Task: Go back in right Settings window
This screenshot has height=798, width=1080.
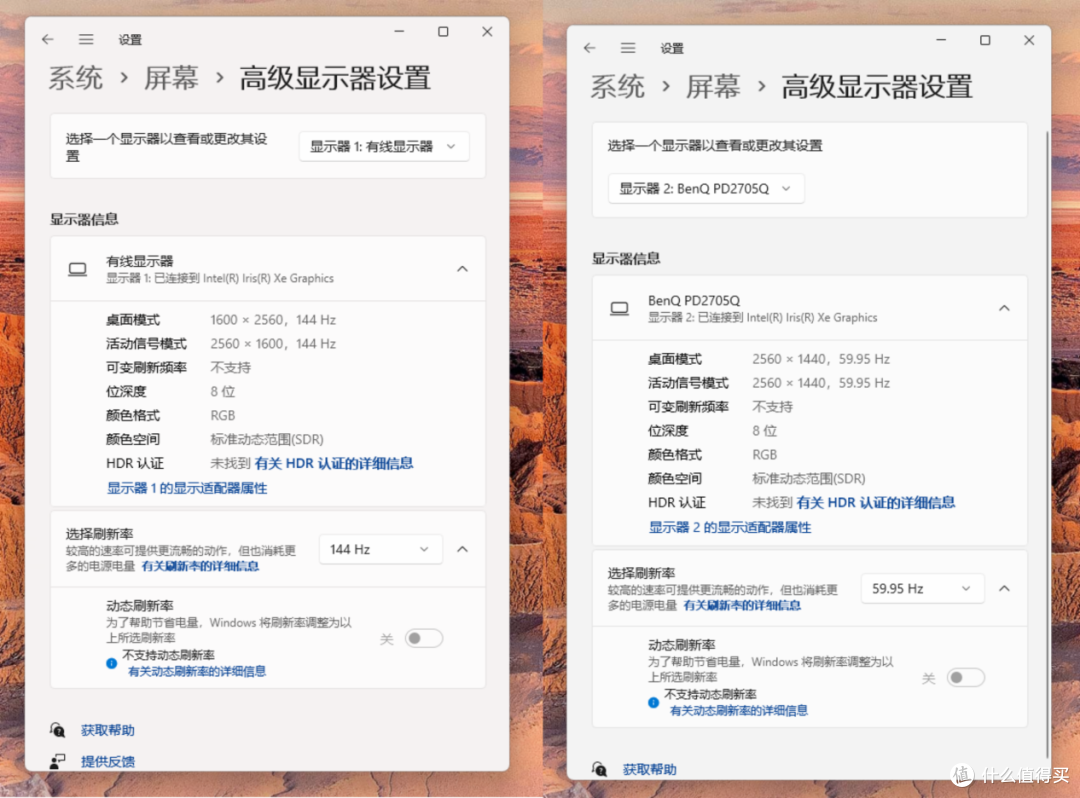Action: [x=590, y=48]
